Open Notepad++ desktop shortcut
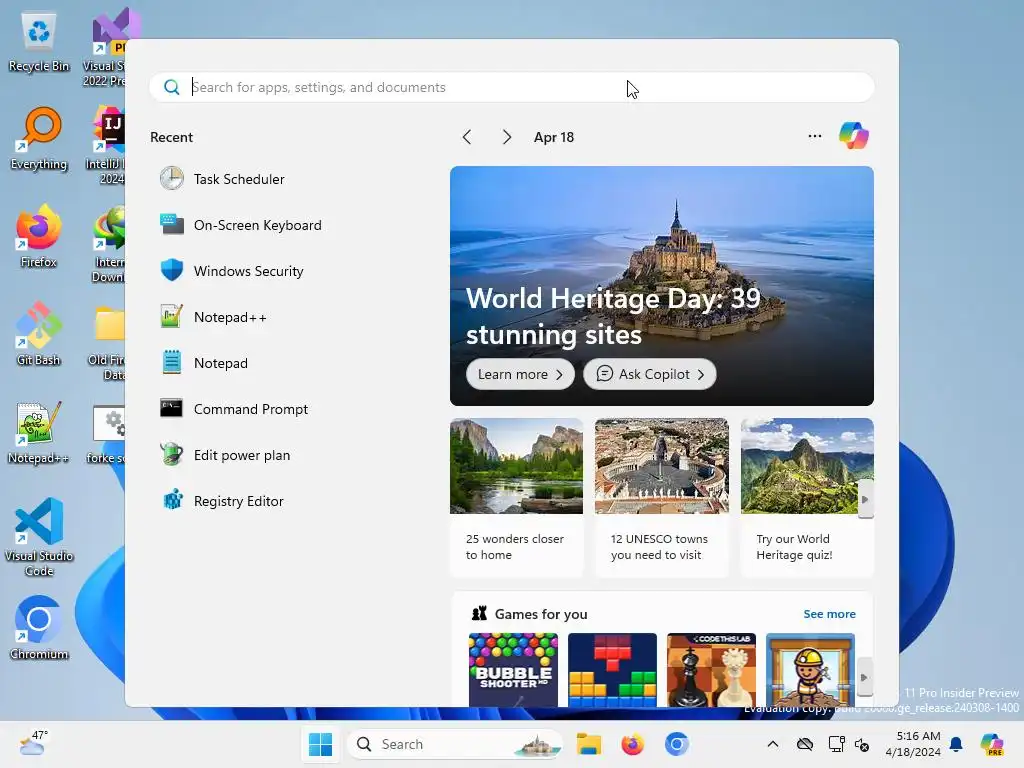This screenshot has height=768, width=1024. pyautogui.click(x=39, y=432)
